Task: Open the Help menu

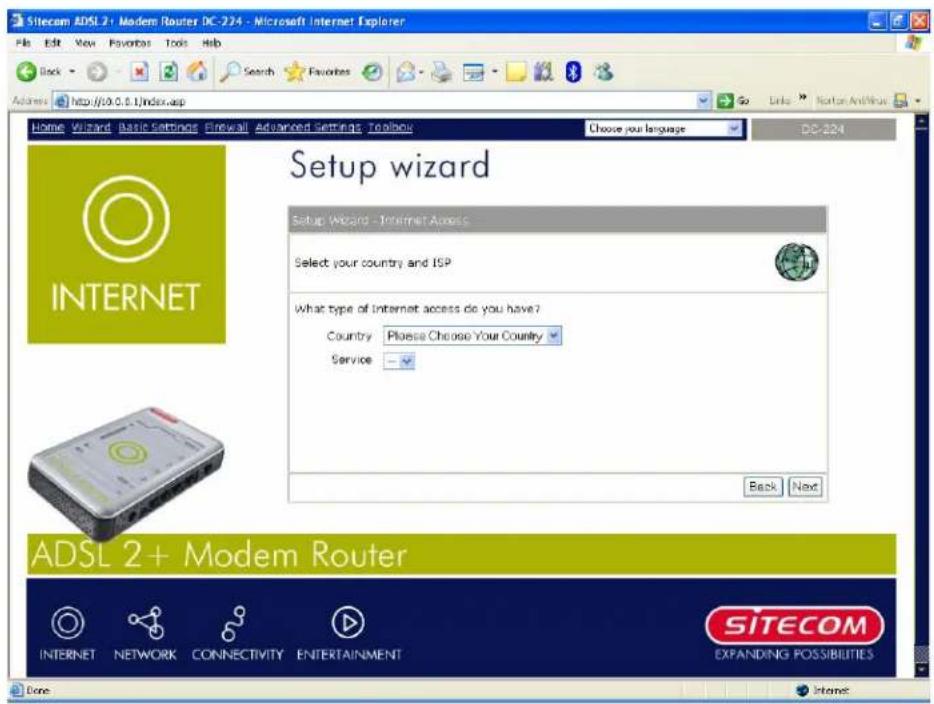Action: click(211, 43)
